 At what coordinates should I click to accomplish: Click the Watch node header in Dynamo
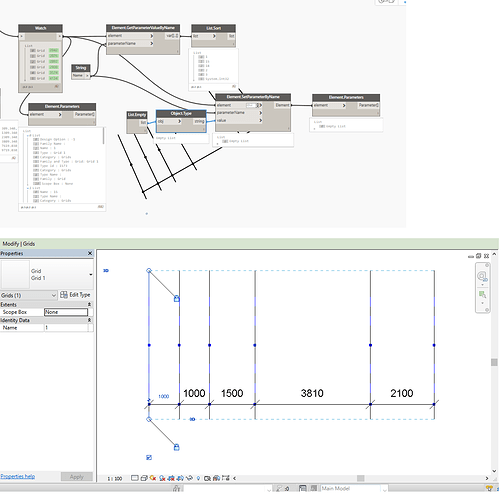click(40, 28)
